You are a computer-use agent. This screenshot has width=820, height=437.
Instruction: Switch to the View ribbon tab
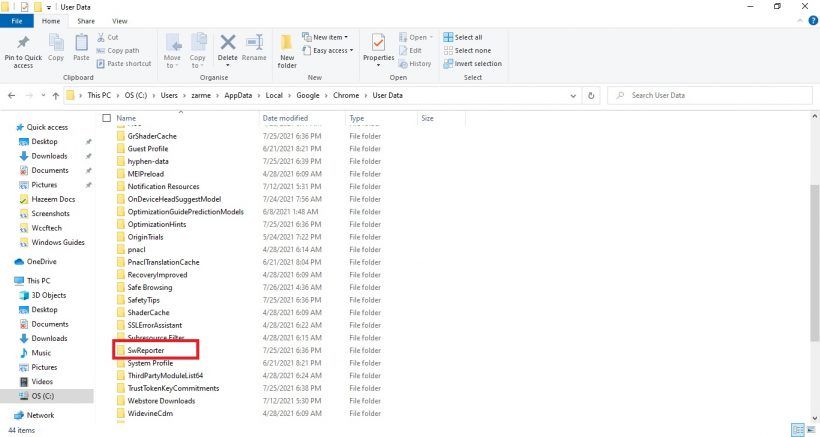point(119,20)
